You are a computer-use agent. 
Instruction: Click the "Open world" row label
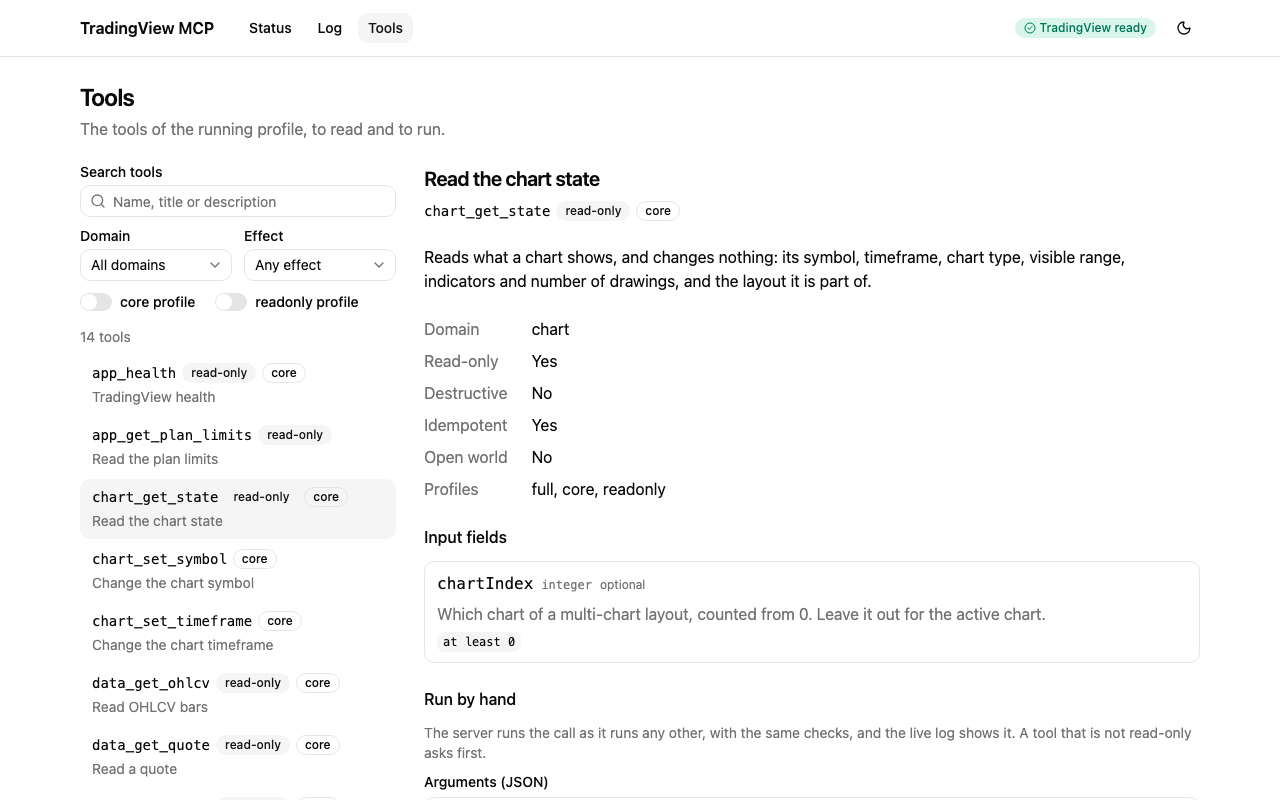[x=465, y=457]
